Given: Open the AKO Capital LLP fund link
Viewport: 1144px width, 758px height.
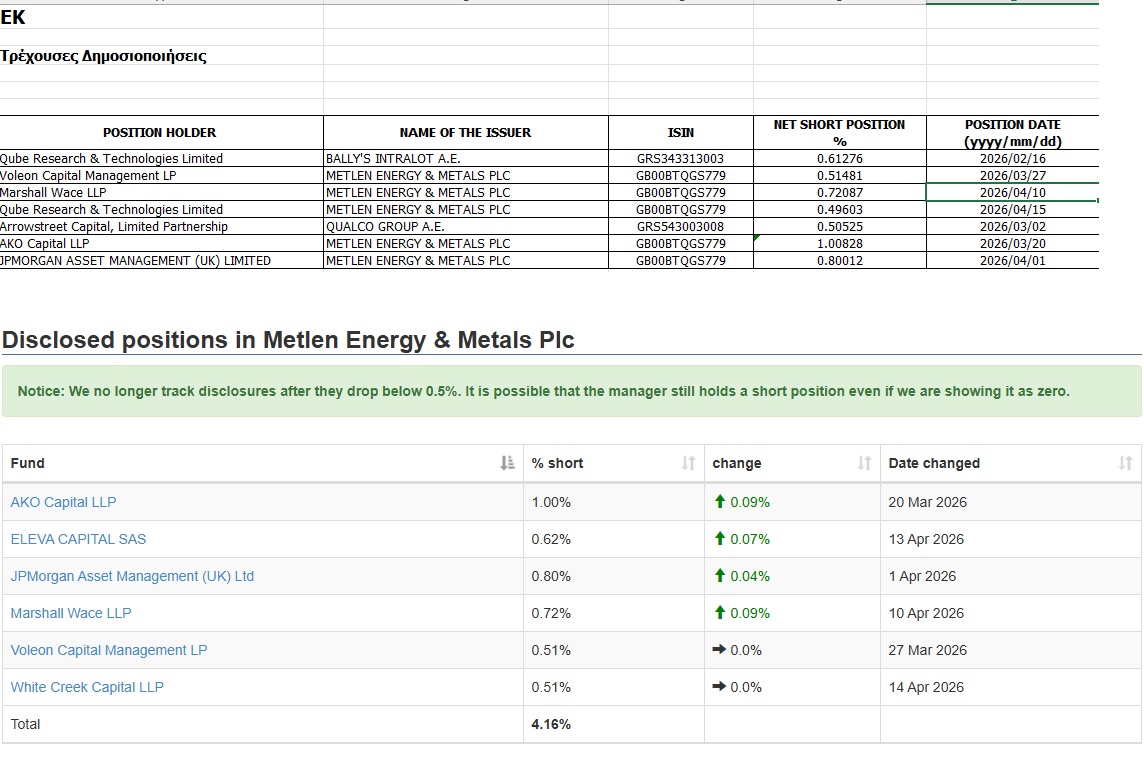Looking at the screenshot, I should coord(63,502).
